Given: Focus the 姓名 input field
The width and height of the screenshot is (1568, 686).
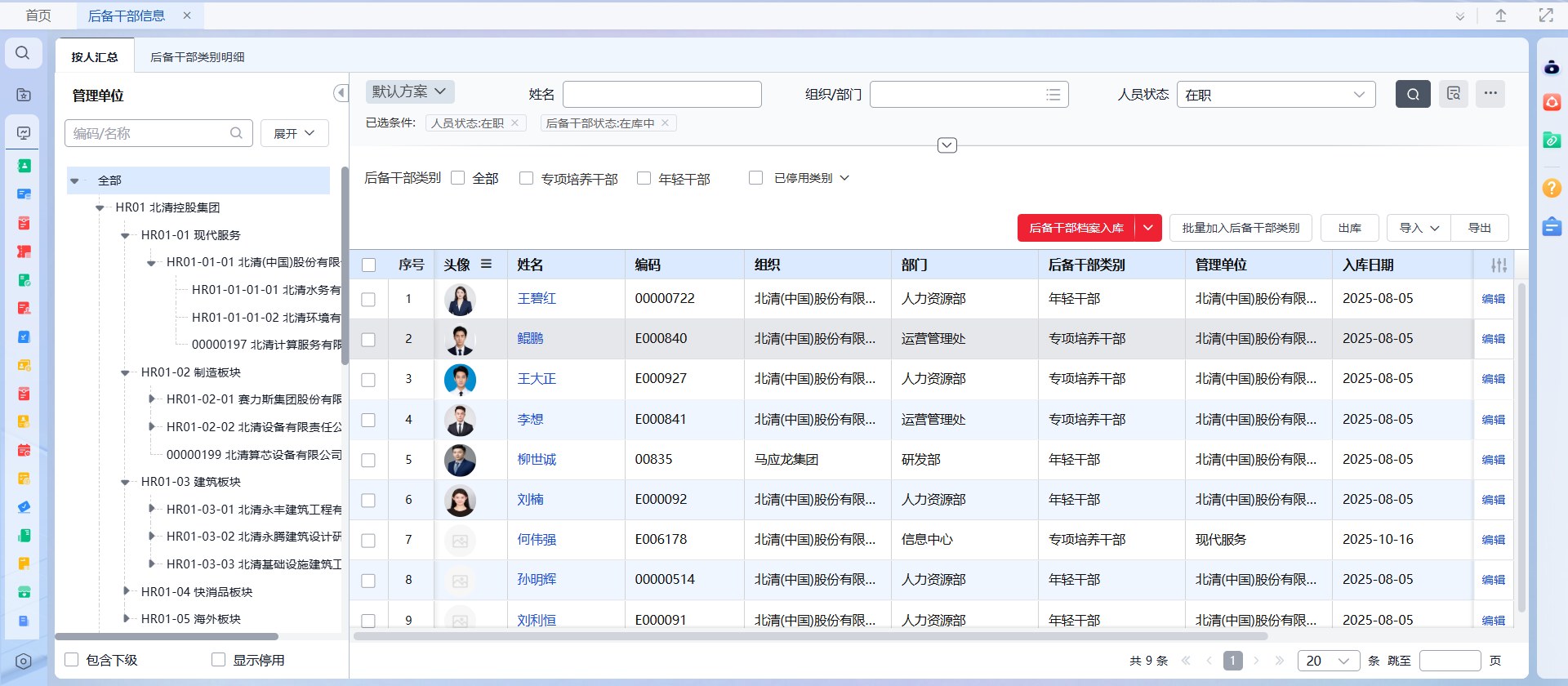Looking at the screenshot, I should tap(662, 95).
